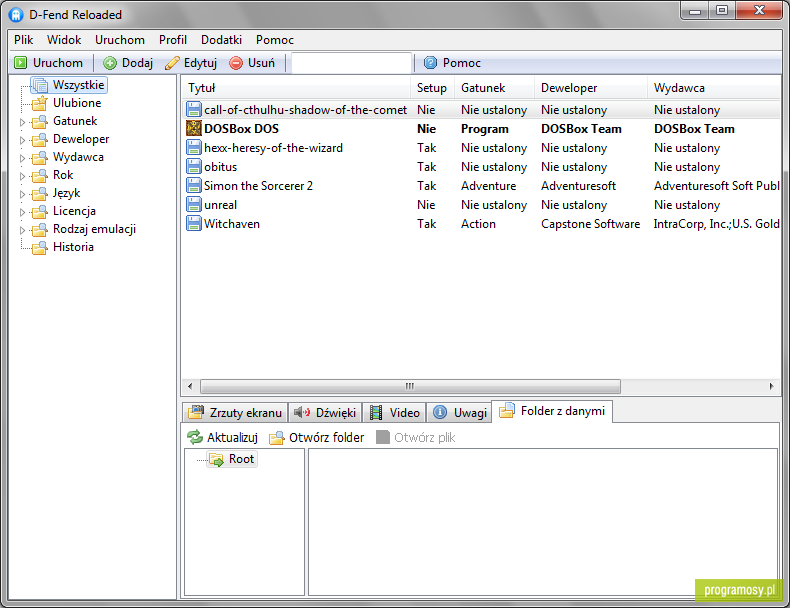Click the pencil Edytuj icon
Screen dimensions: 790x608
click(x=172, y=63)
